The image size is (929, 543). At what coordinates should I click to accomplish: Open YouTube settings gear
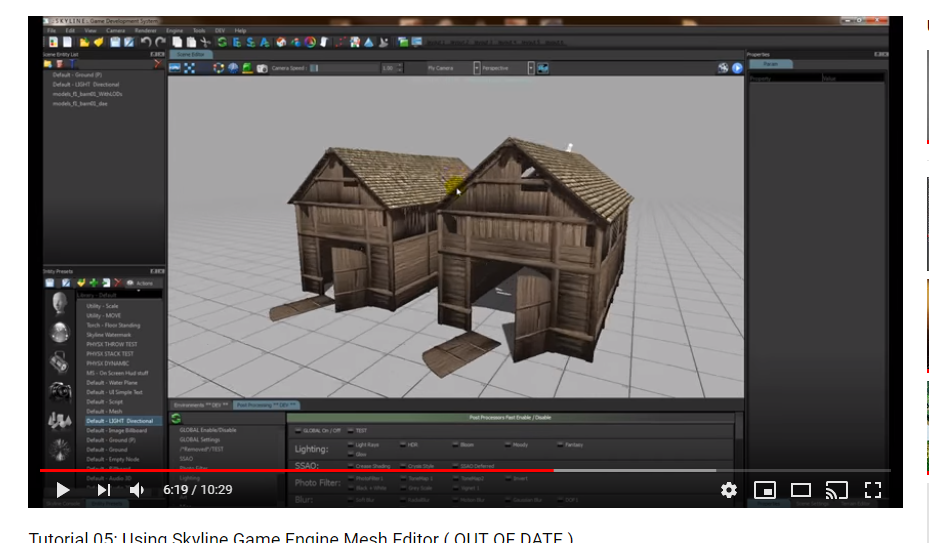pos(729,490)
